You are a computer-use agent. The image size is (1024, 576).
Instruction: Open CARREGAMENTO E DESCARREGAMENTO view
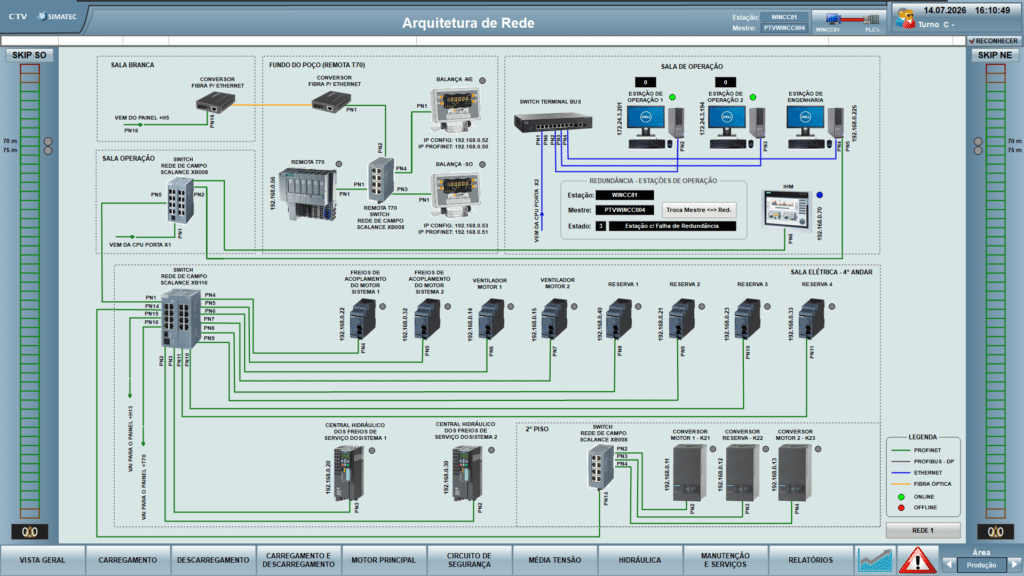(x=298, y=560)
